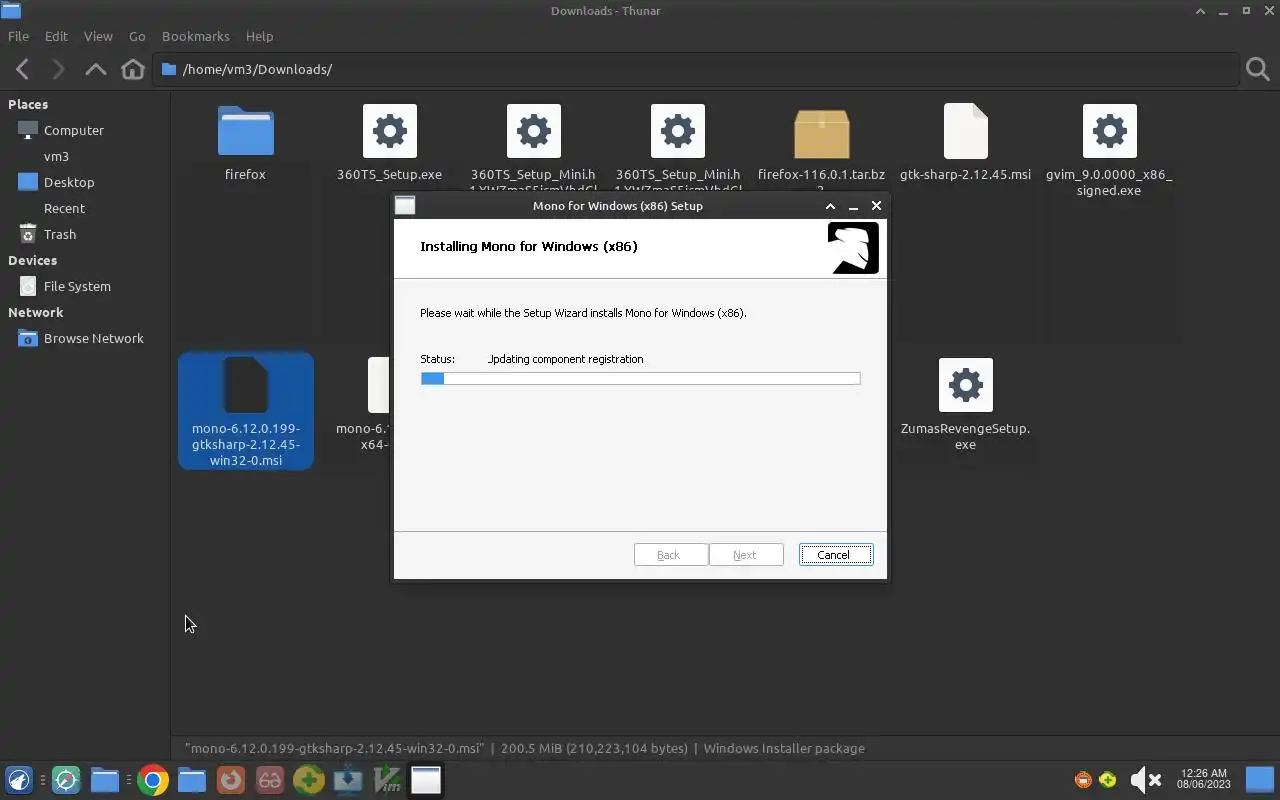
Task: Open the Bookmarks menu
Action: 196,36
